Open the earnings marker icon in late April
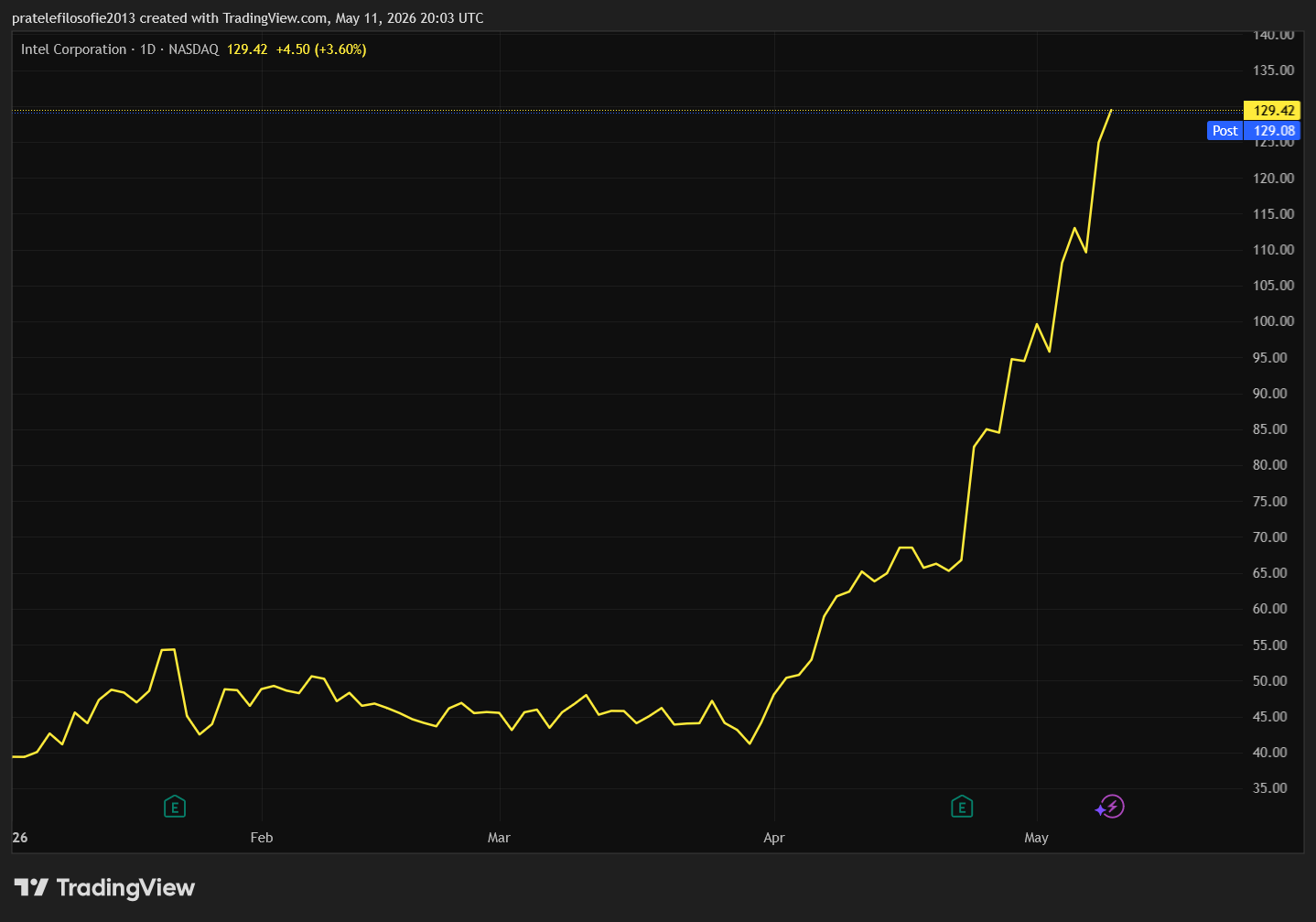1316x922 pixels. click(x=962, y=807)
